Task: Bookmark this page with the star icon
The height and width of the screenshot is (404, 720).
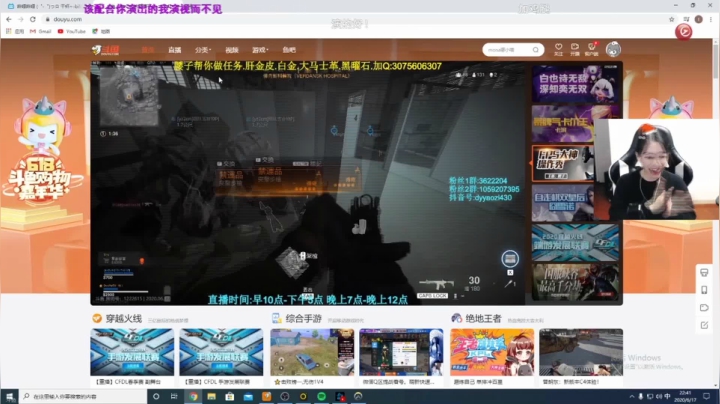Action: click(x=671, y=19)
